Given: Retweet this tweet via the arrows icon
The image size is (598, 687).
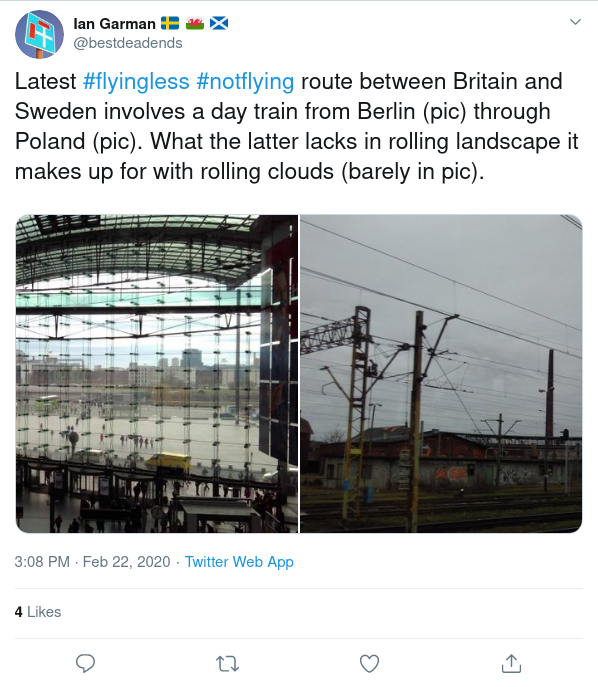Looking at the screenshot, I should [228, 664].
